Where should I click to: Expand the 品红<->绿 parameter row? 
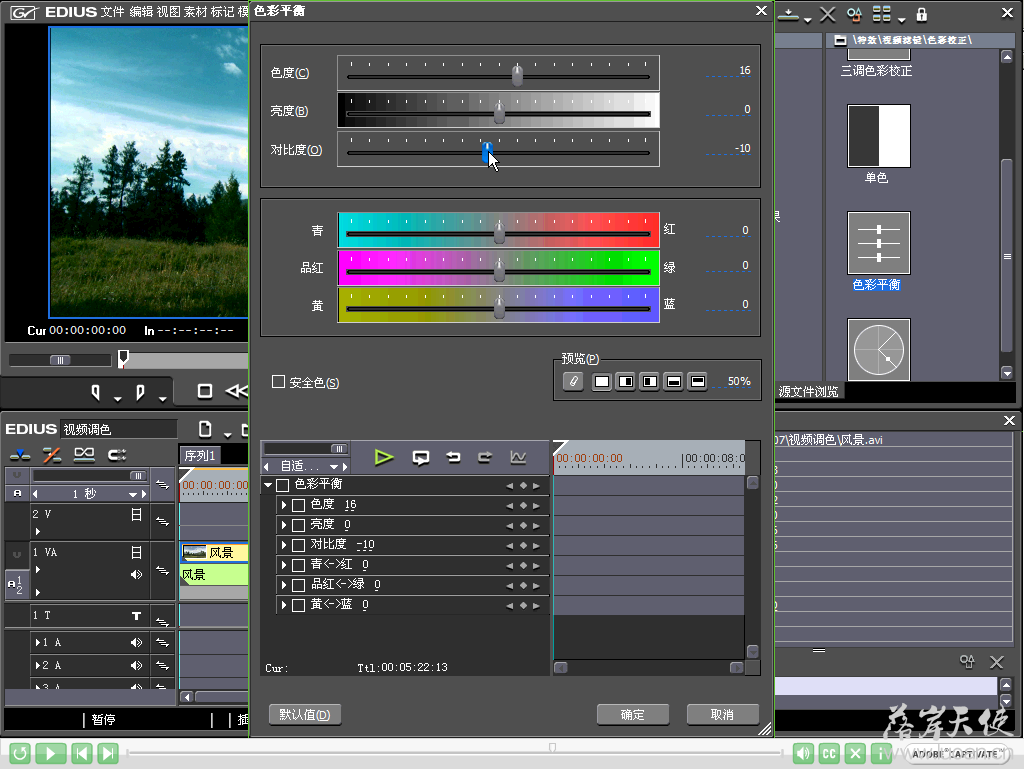point(283,585)
